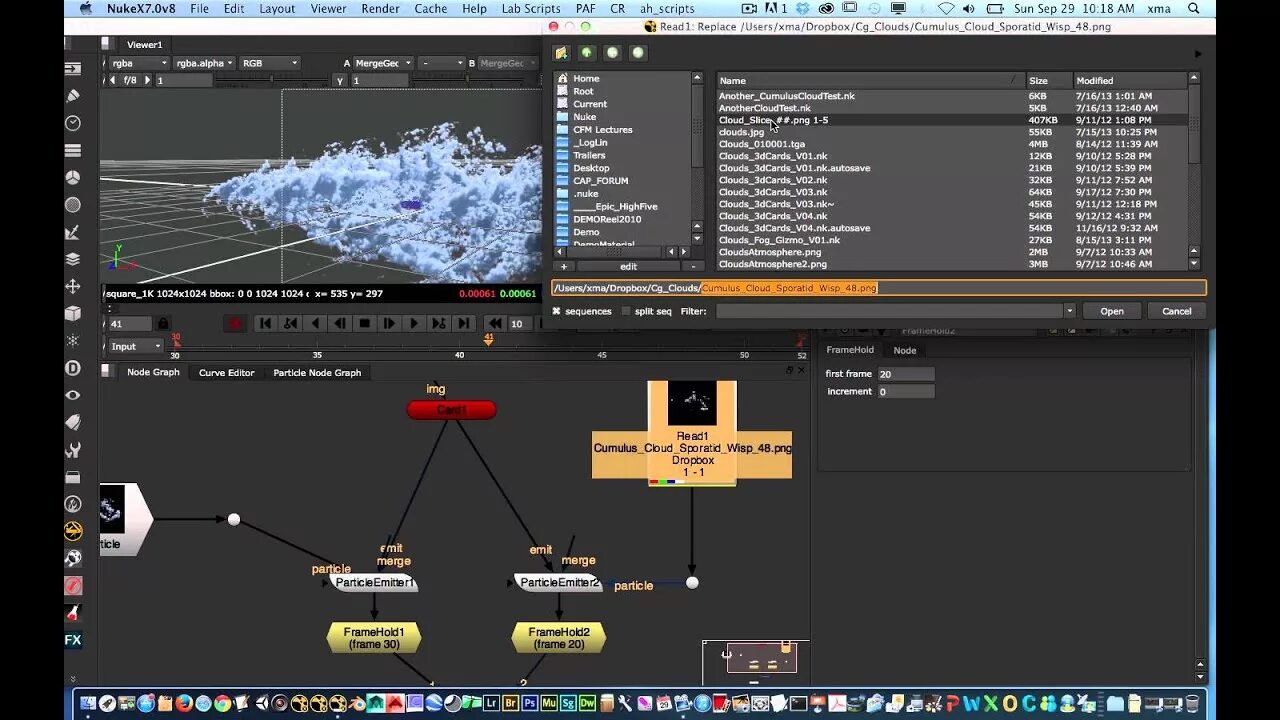
Task: Open the Lab Scripts menu
Action: point(531,8)
